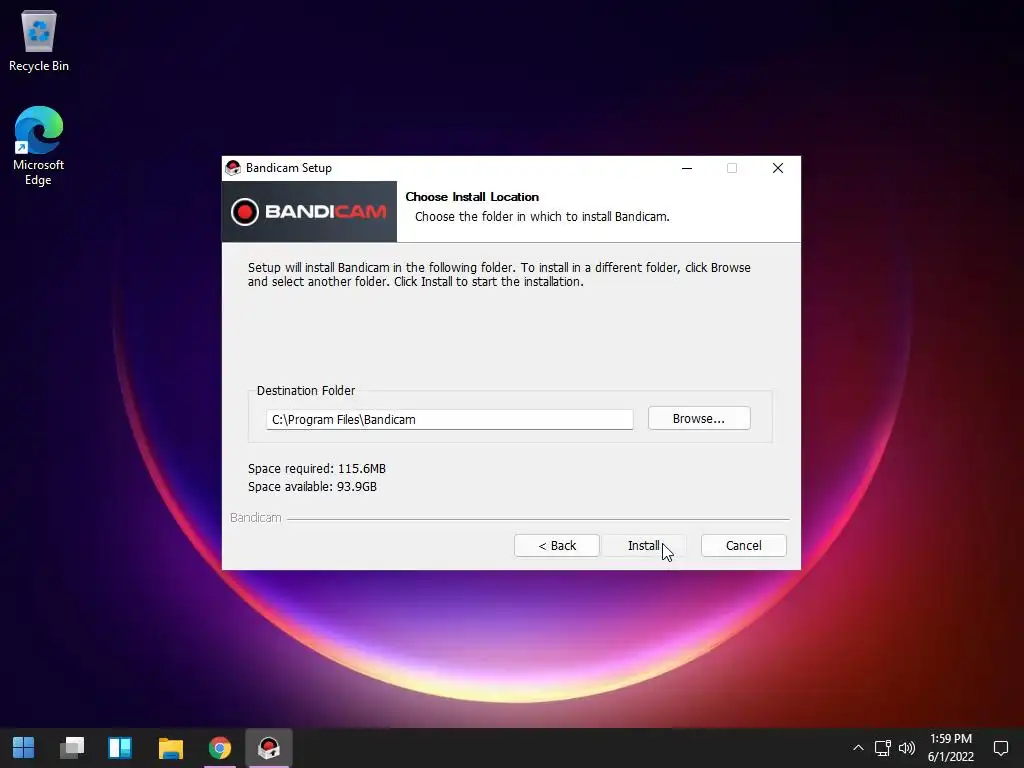1024x768 pixels.
Task: Minimize the Bandicam Setup window
Action: (687, 168)
